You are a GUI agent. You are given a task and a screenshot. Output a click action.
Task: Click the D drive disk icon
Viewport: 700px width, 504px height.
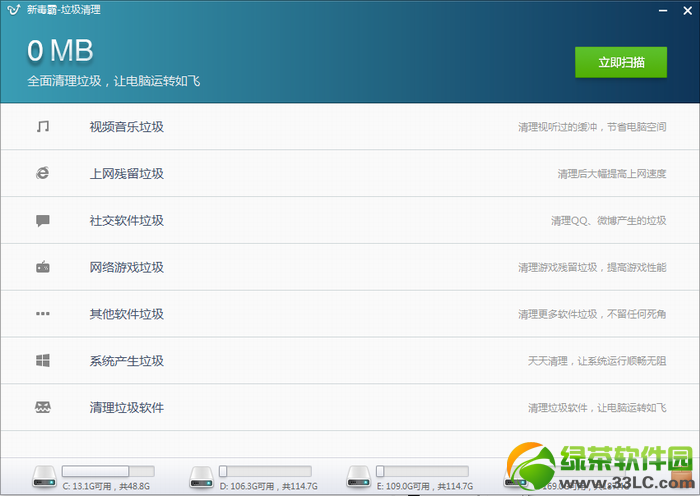201,477
